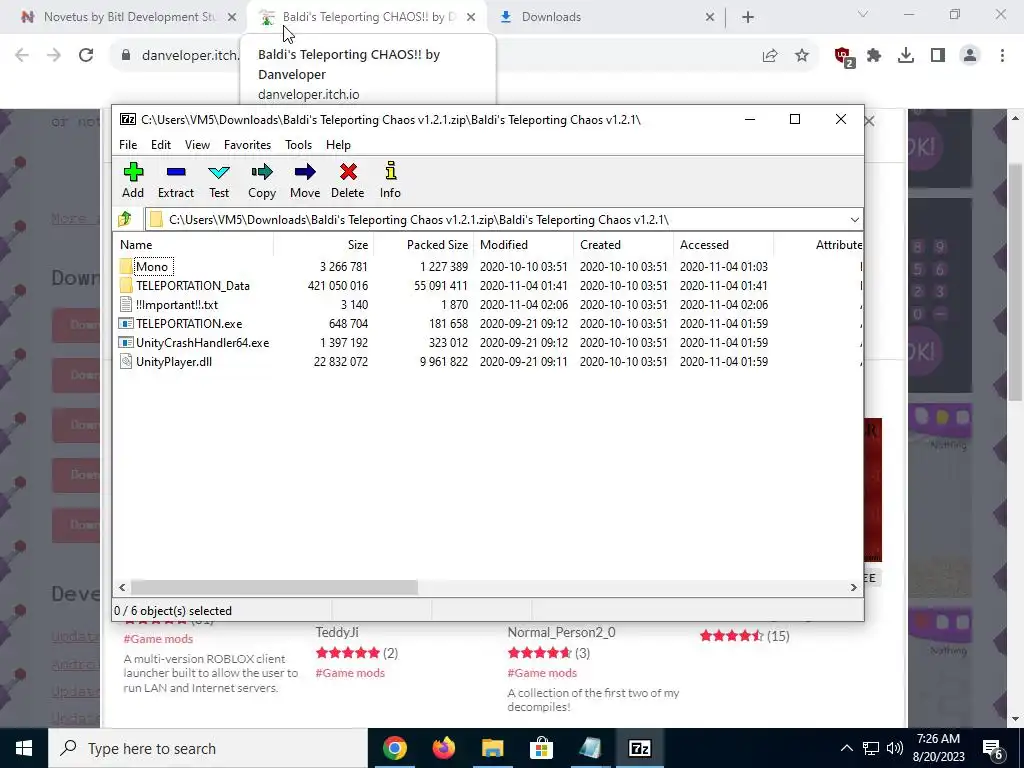Viewport: 1024px width, 768px height.
Task: Open the Chrome profile avatar
Action: coord(970,56)
